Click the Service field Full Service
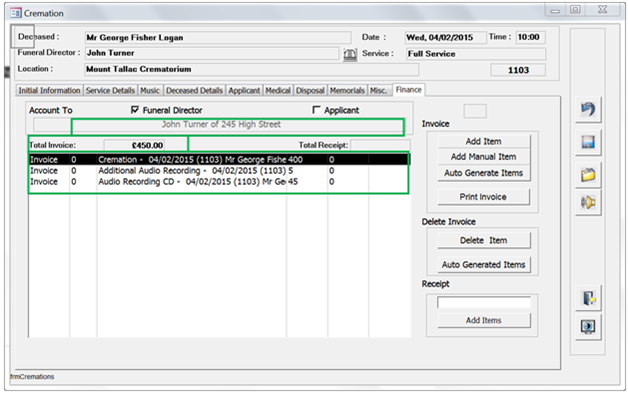Viewport: 628px width, 394px height. point(475,54)
